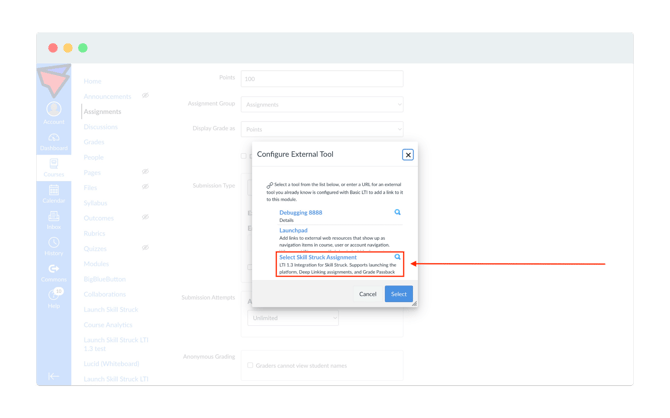The width and height of the screenshot is (670, 418).
Task: Open the Inbox icon in sidebar
Action: (54, 216)
